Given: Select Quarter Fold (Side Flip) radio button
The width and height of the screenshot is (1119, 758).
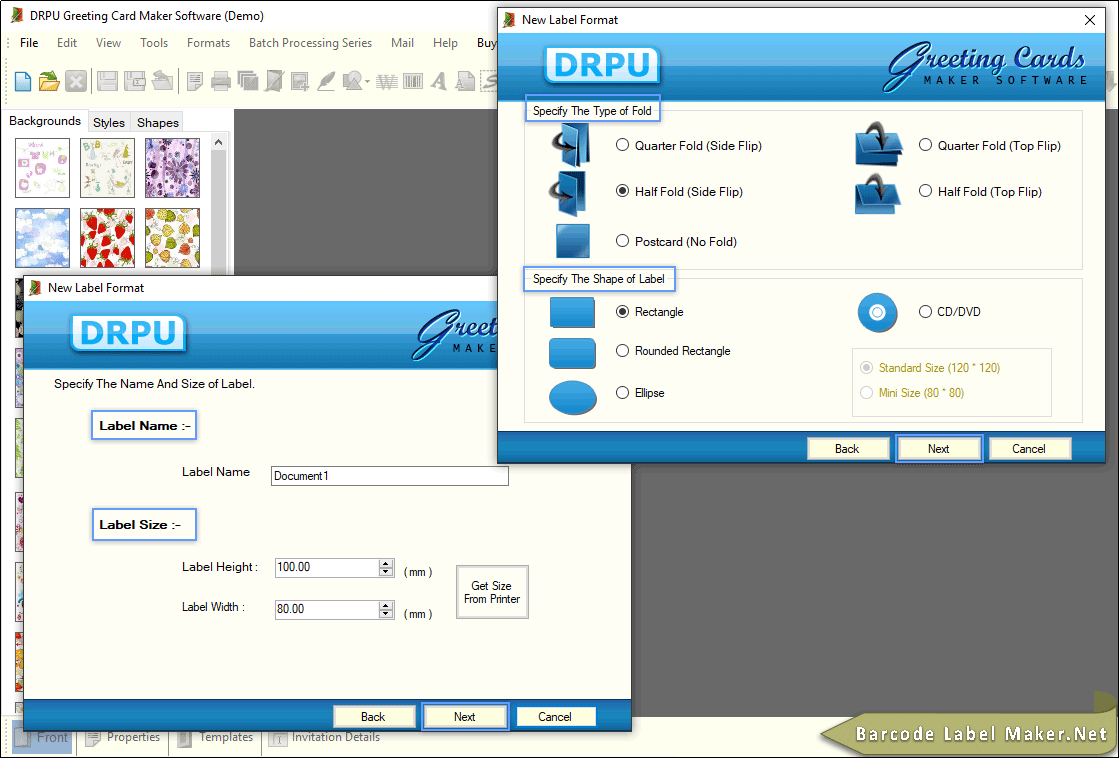Looking at the screenshot, I should pyautogui.click(x=622, y=145).
